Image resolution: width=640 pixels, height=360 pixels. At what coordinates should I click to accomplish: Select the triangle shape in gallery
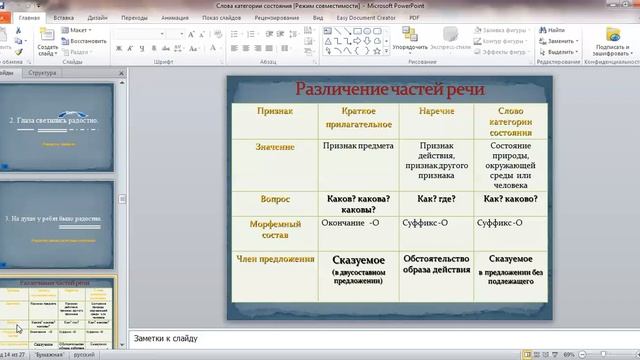328,41
